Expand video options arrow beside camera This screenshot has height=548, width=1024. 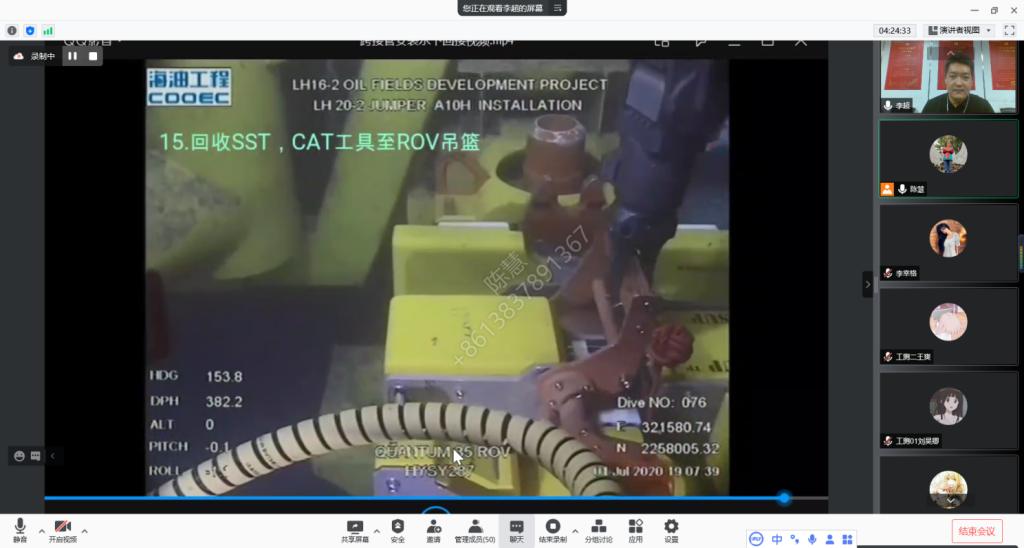tap(84, 530)
